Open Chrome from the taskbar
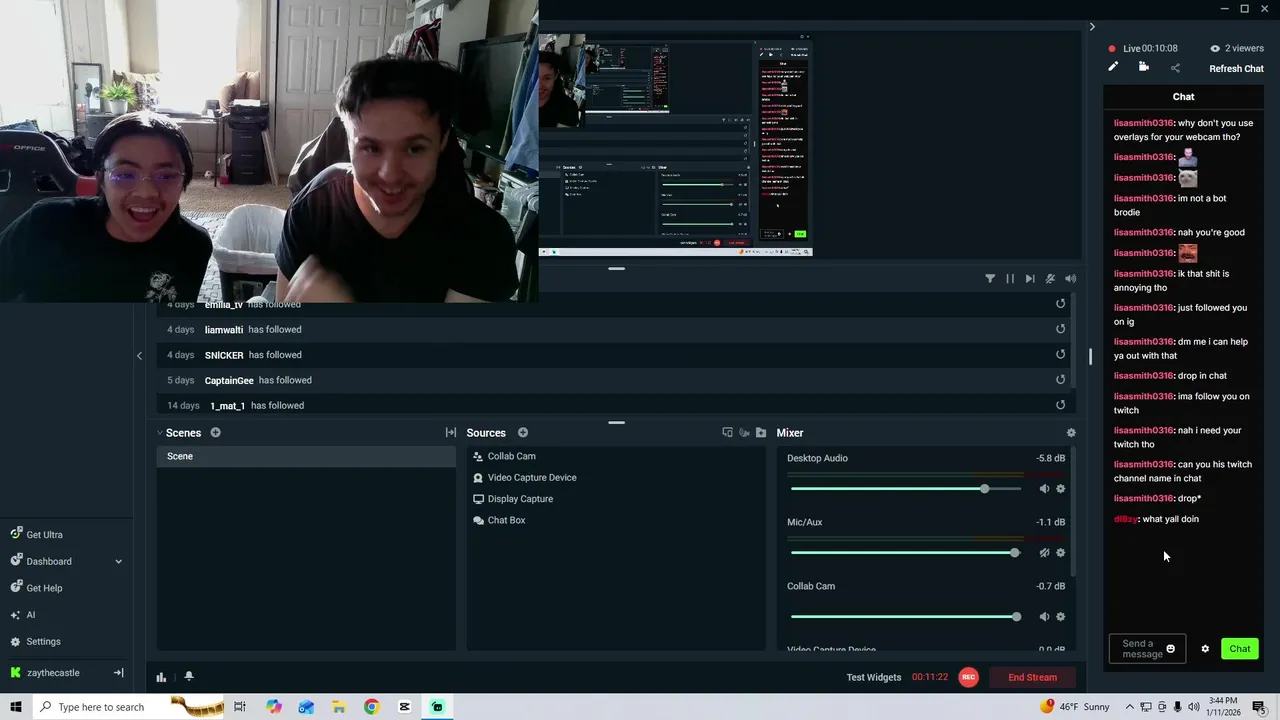The image size is (1280, 720). [371, 707]
